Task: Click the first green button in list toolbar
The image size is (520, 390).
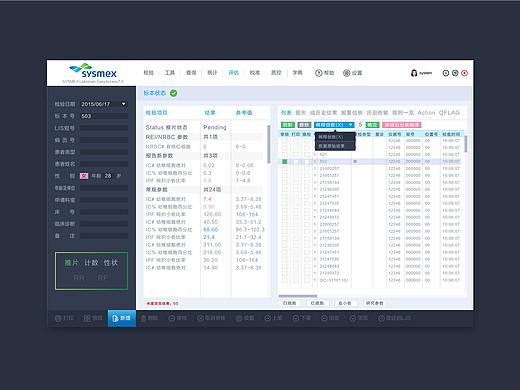Action: [288, 125]
